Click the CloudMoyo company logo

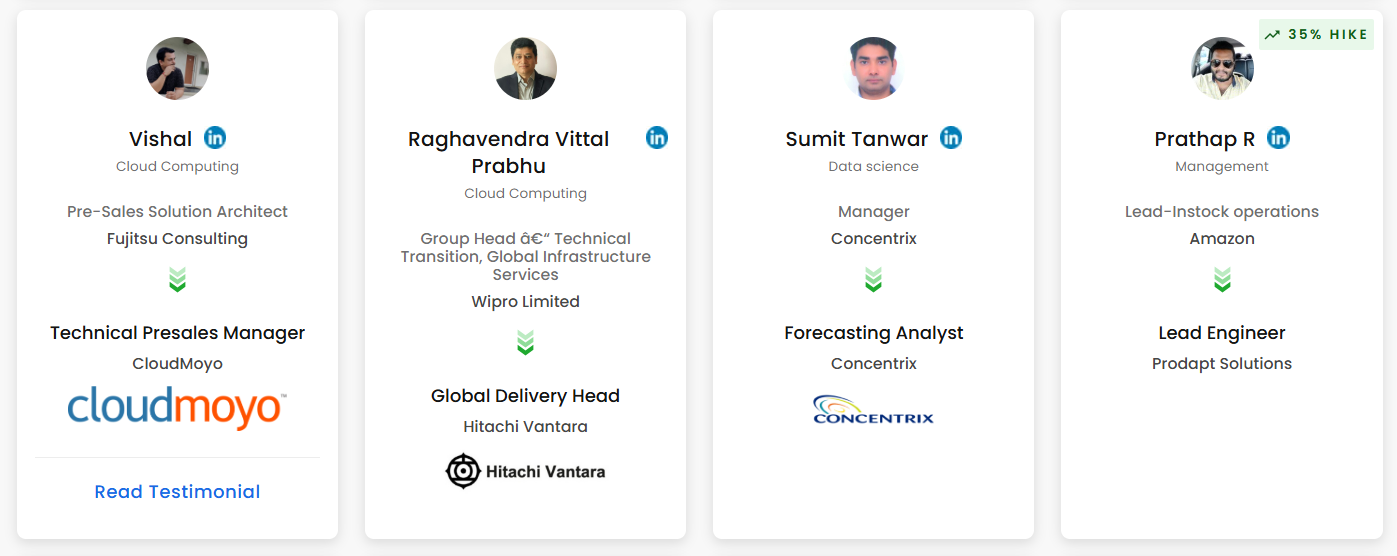click(177, 408)
